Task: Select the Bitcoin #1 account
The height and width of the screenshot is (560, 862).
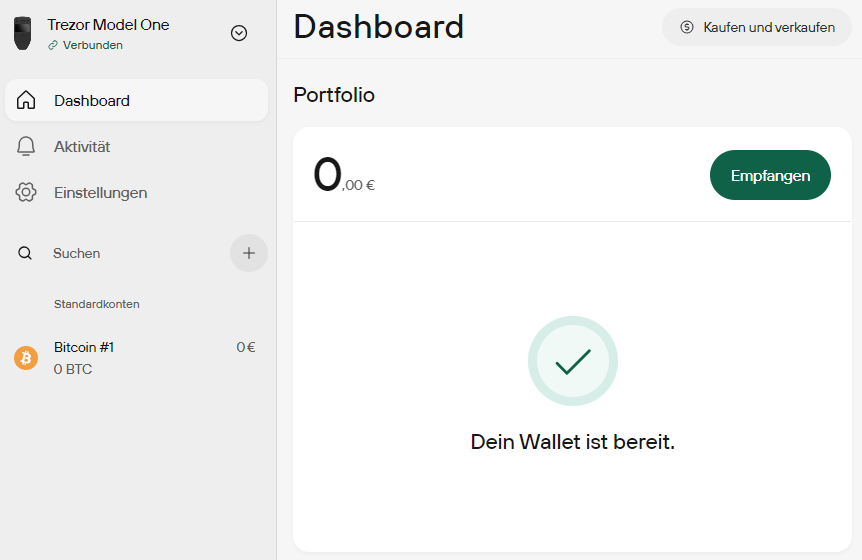Action: point(136,358)
